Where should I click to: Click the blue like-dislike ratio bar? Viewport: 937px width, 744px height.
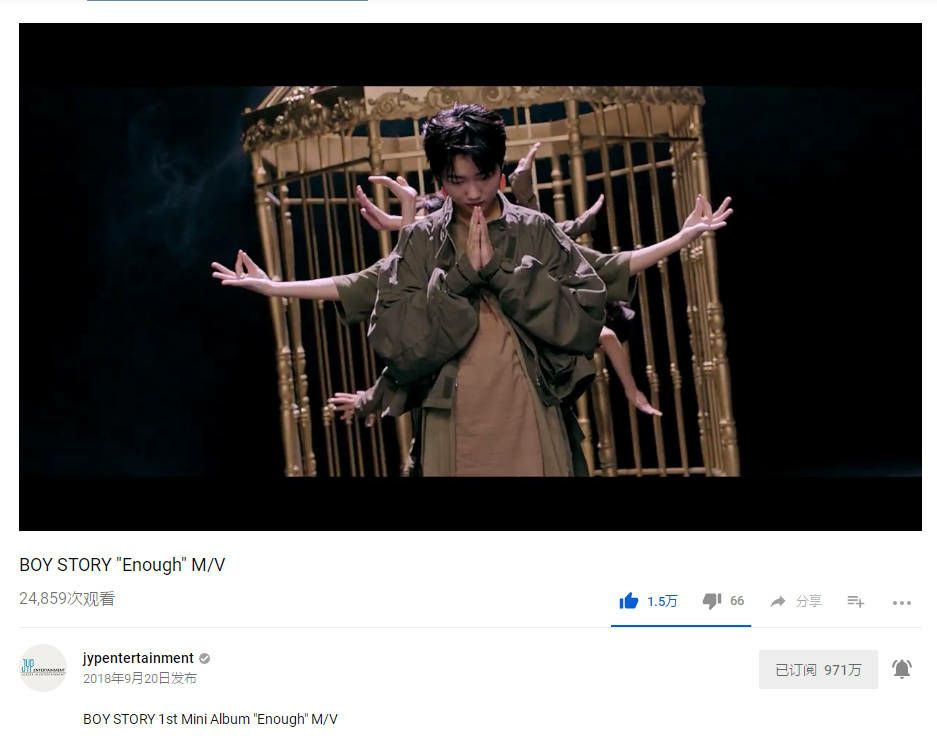pos(681,626)
